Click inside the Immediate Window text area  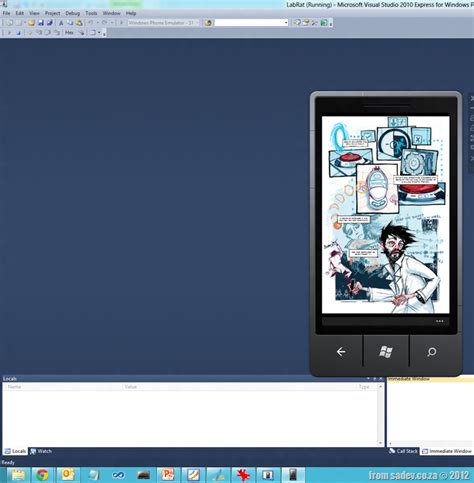(x=430, y=412)
